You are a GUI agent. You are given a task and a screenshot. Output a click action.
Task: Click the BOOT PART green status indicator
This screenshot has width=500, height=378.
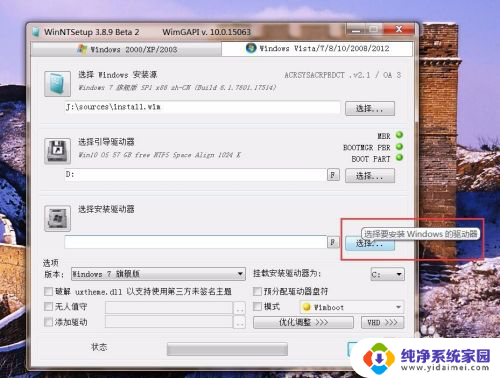click(x=399, y=157)
